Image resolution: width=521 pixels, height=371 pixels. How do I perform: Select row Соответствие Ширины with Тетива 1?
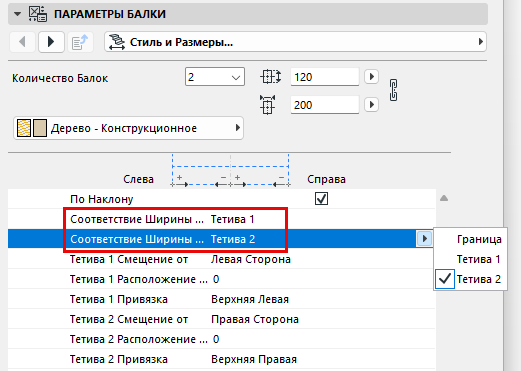pos(222,219)
